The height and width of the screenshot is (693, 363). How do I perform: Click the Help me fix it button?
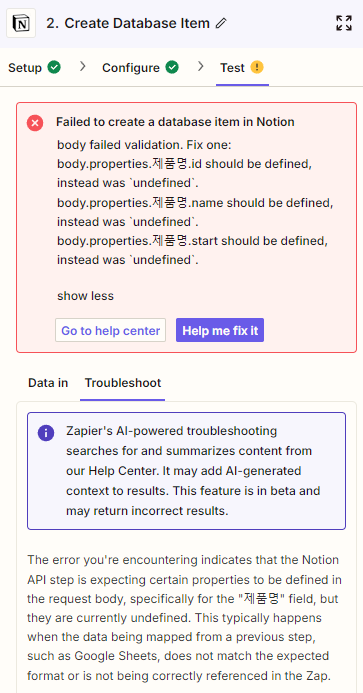point(220,330)
